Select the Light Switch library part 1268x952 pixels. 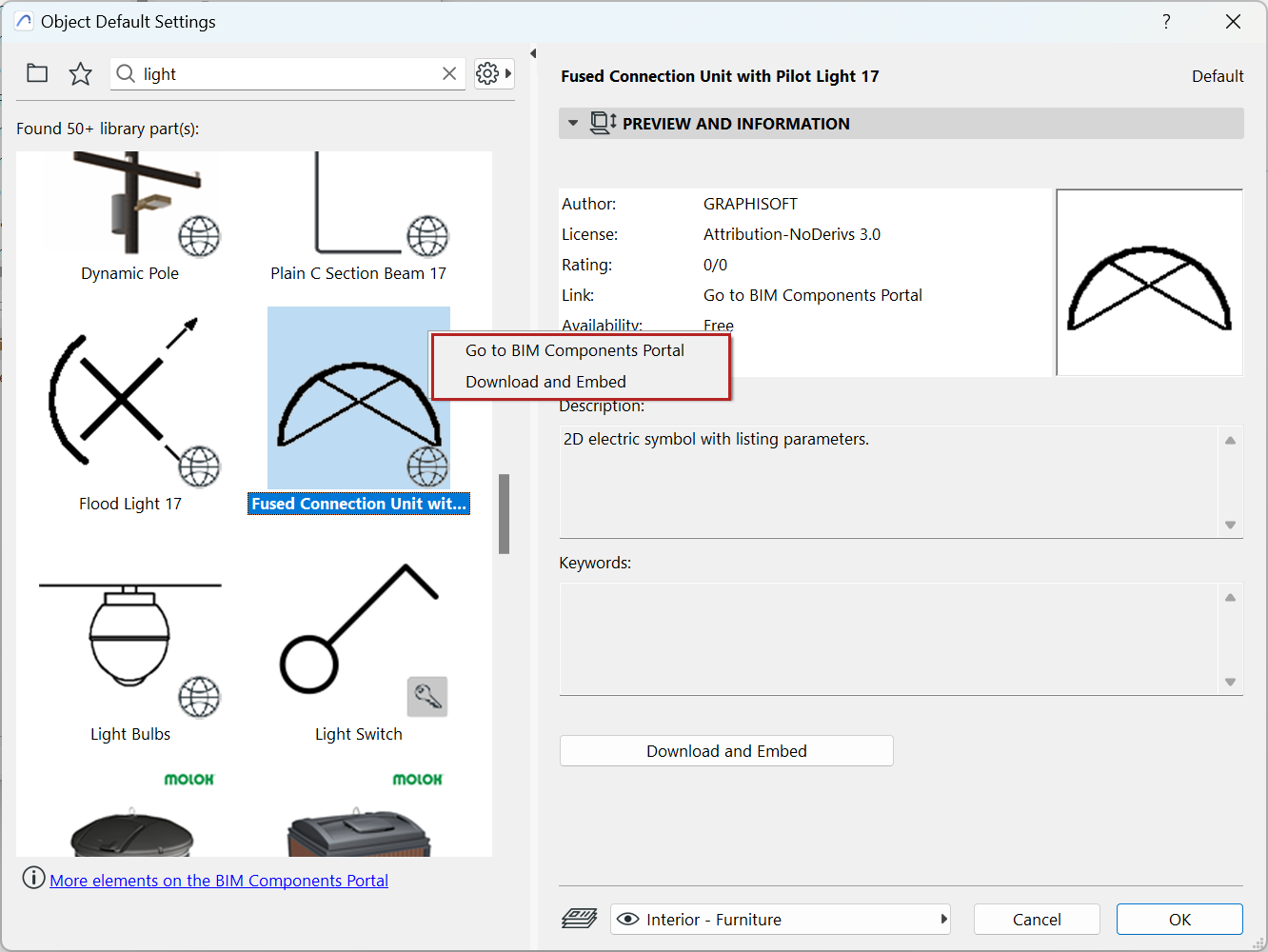pos(359,642)
